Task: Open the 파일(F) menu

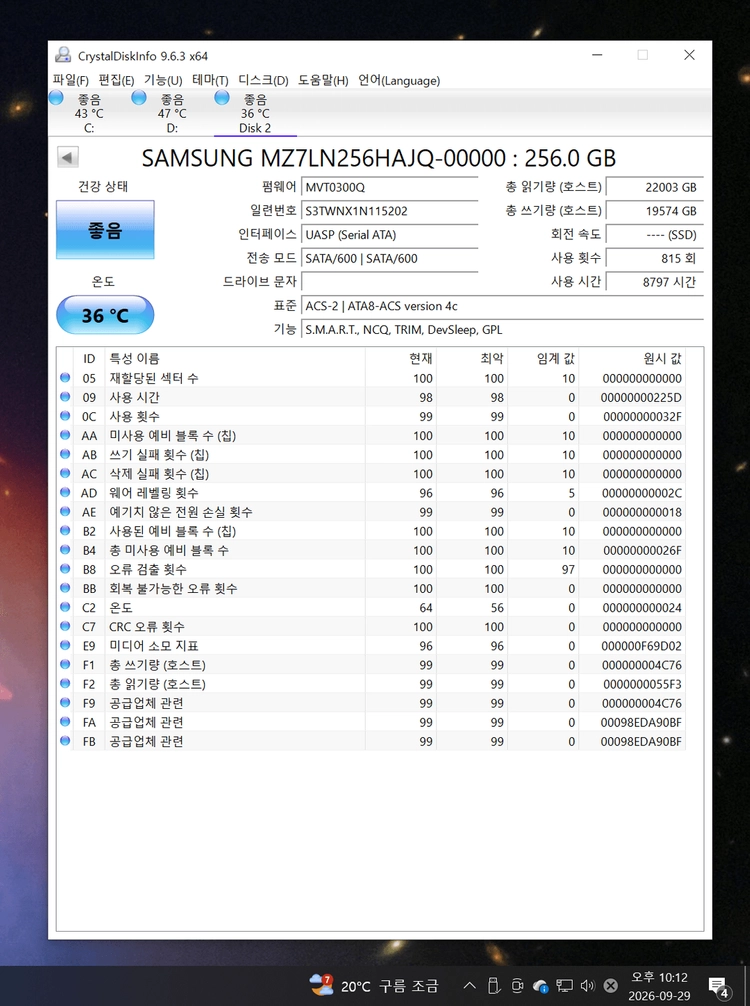Action: click(x=70, y=80)
